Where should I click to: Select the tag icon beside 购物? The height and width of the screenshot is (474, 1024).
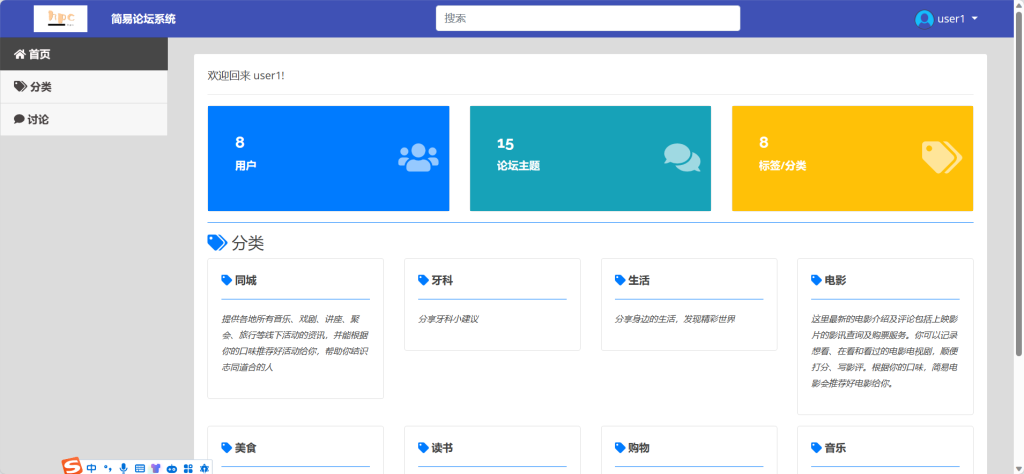coord(620,447)
